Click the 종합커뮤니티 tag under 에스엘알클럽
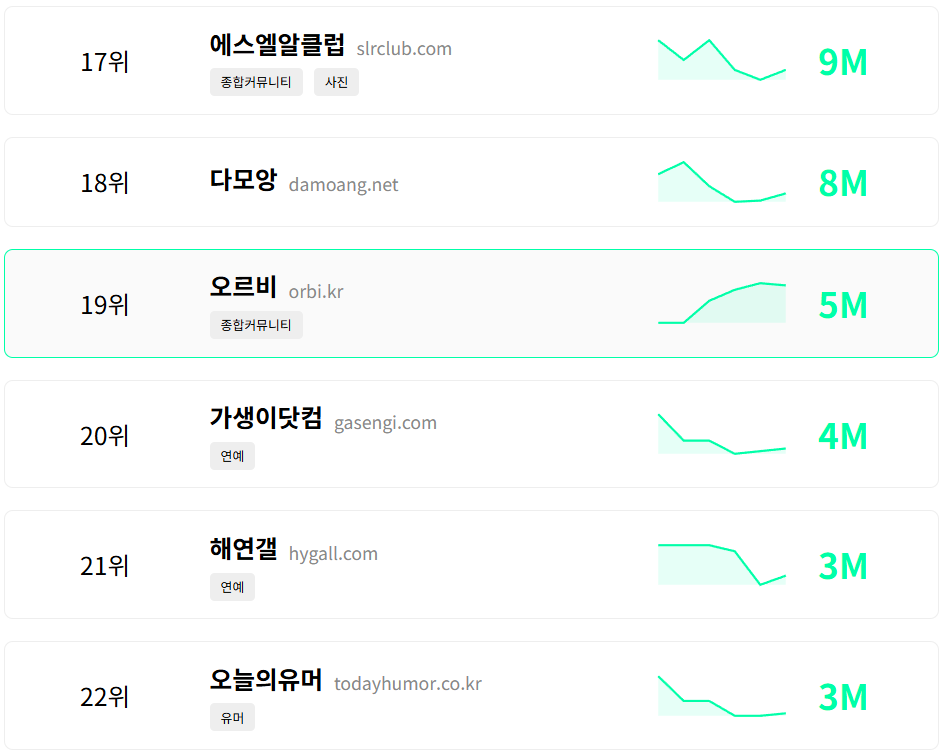The width and height of the screenshot is (944, 755). click(x=256, y=82)
